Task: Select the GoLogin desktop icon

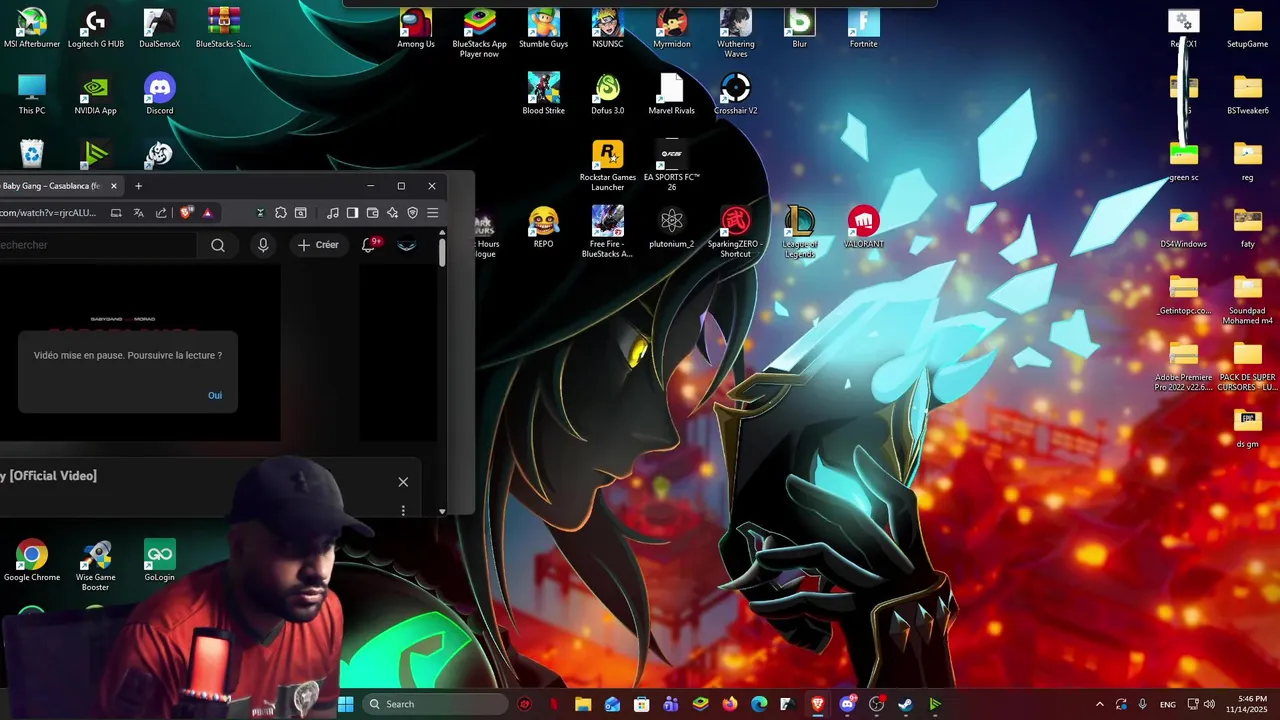Action: click(160, 561)
